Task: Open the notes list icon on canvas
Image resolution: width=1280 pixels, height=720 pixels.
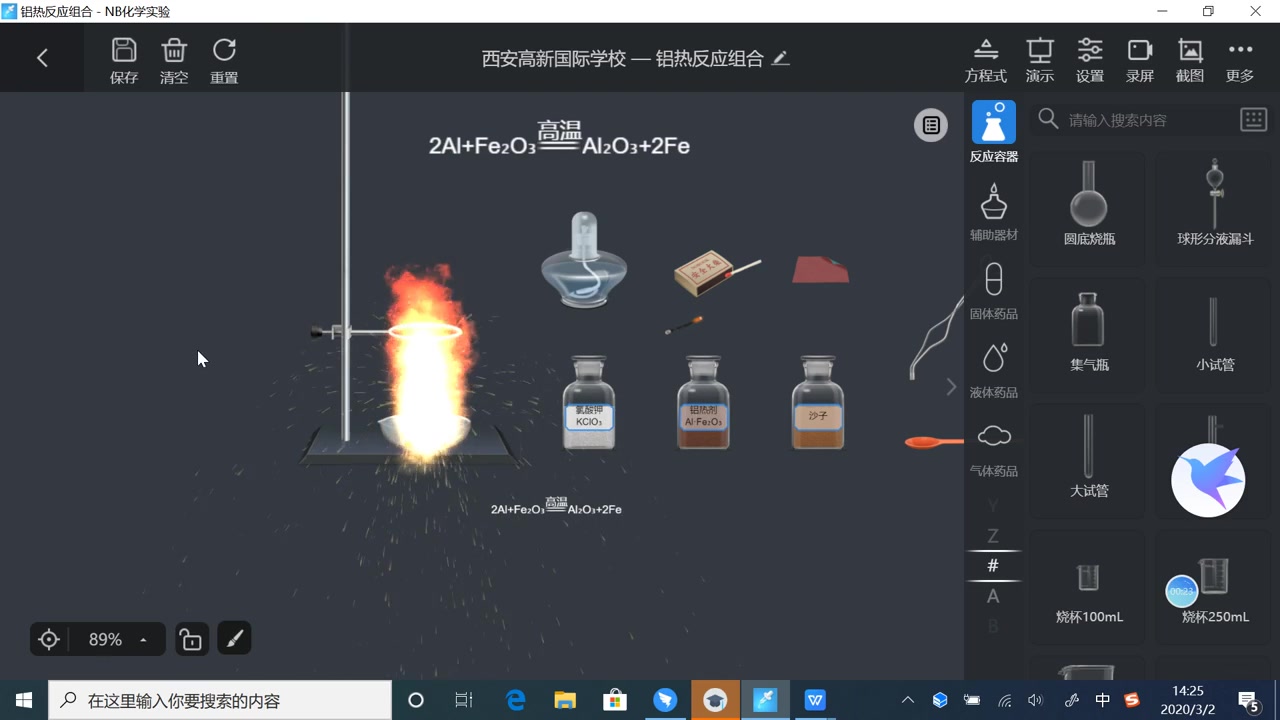Action: (x=931, y=125)
